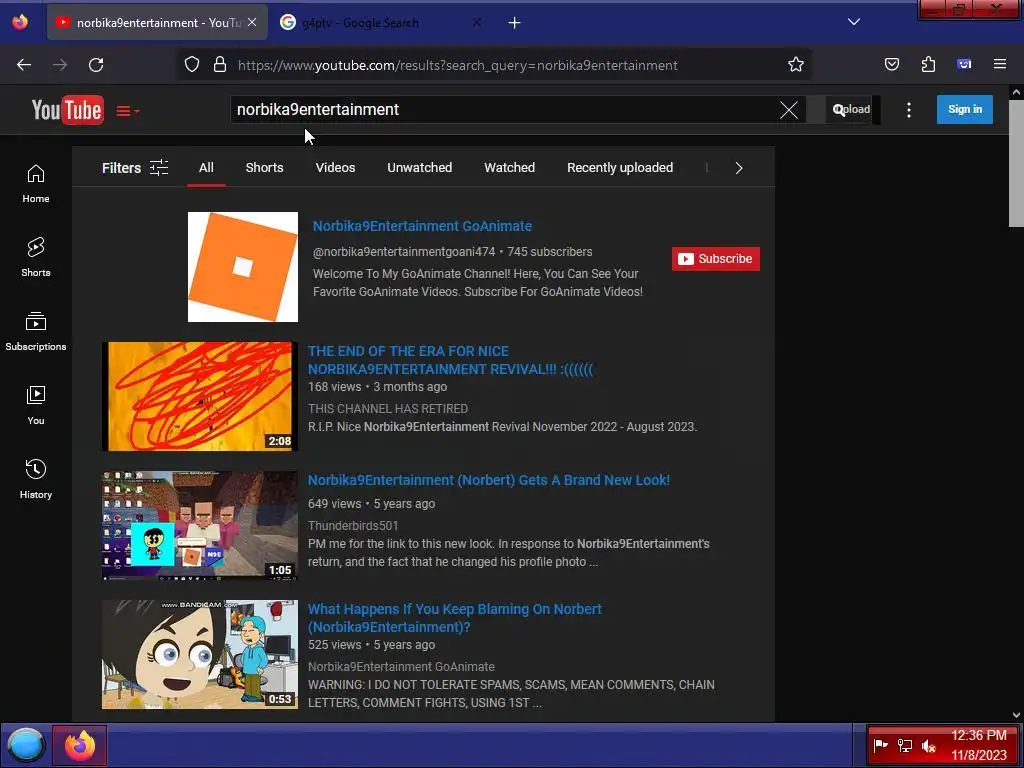This screenshot has width=1024, height=768.
Task: Click the YouTube logo
Action: click(x=67, y=110)
